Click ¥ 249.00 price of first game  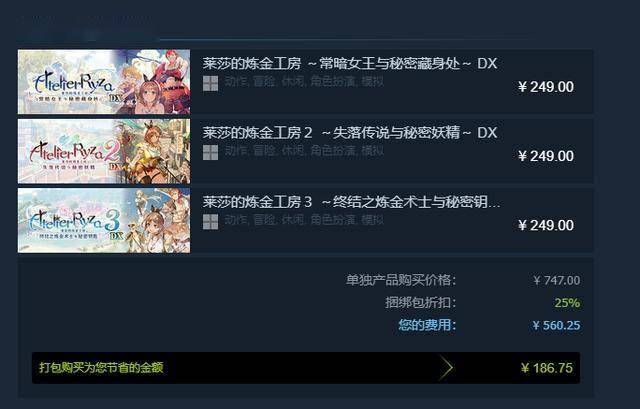pos(546,87)
